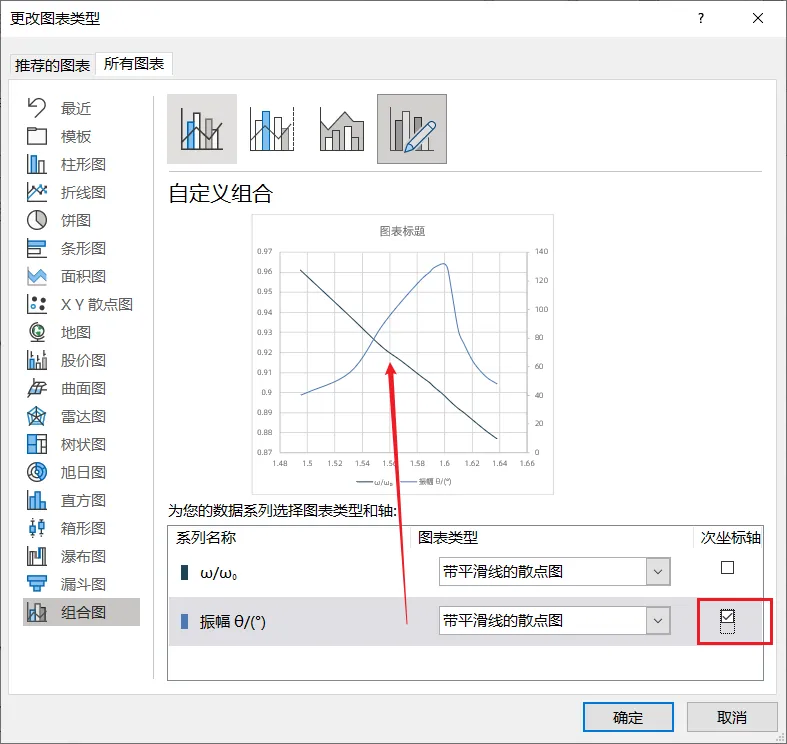Uncheck secondary axis for 振幅 θ/(°) series

pos(727,615)
